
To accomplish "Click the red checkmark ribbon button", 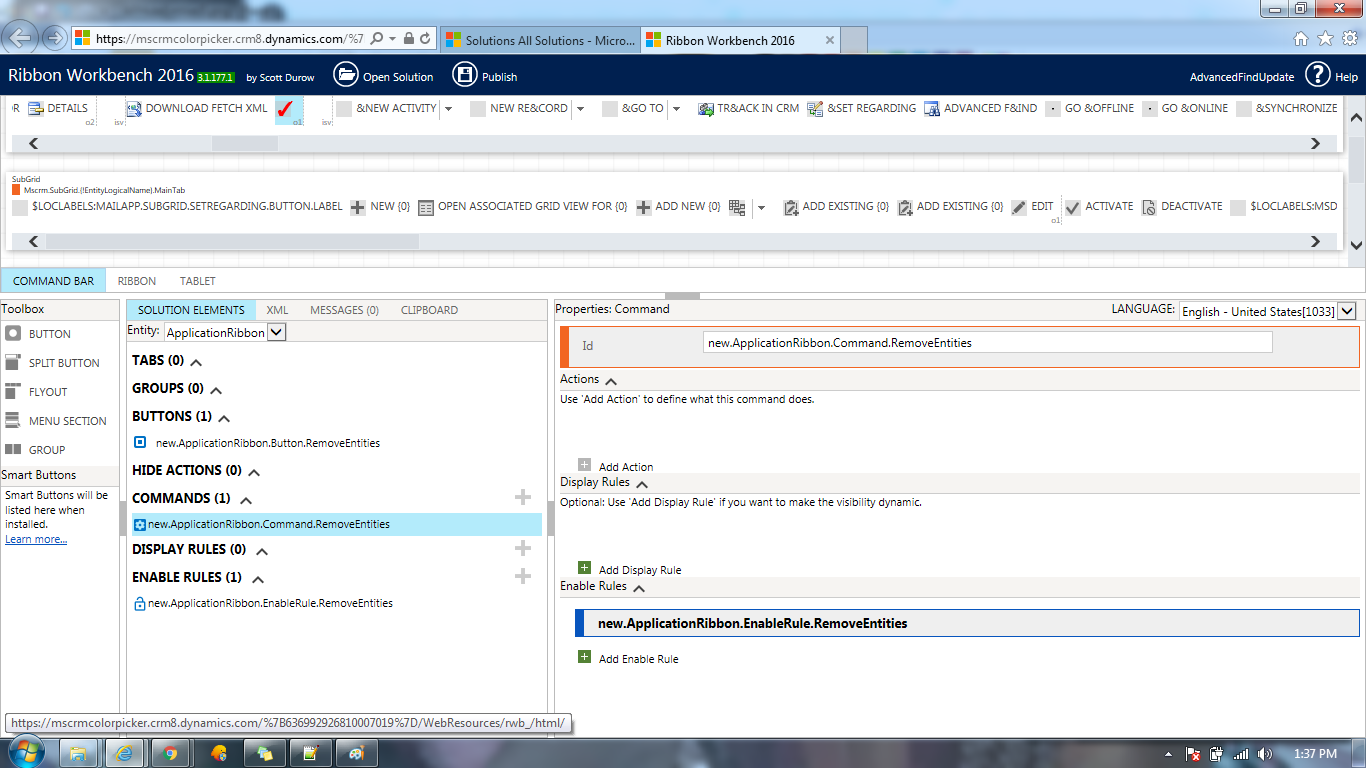I will [x=285, y=109].
